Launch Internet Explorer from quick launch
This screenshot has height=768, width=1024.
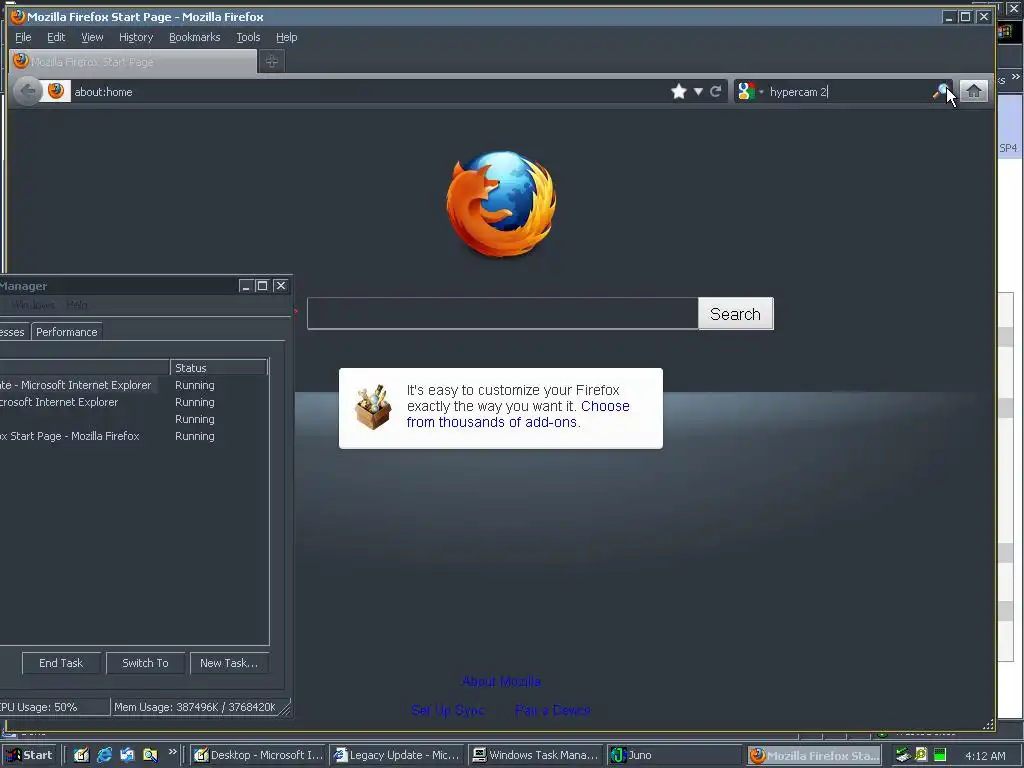click(104, 755)
